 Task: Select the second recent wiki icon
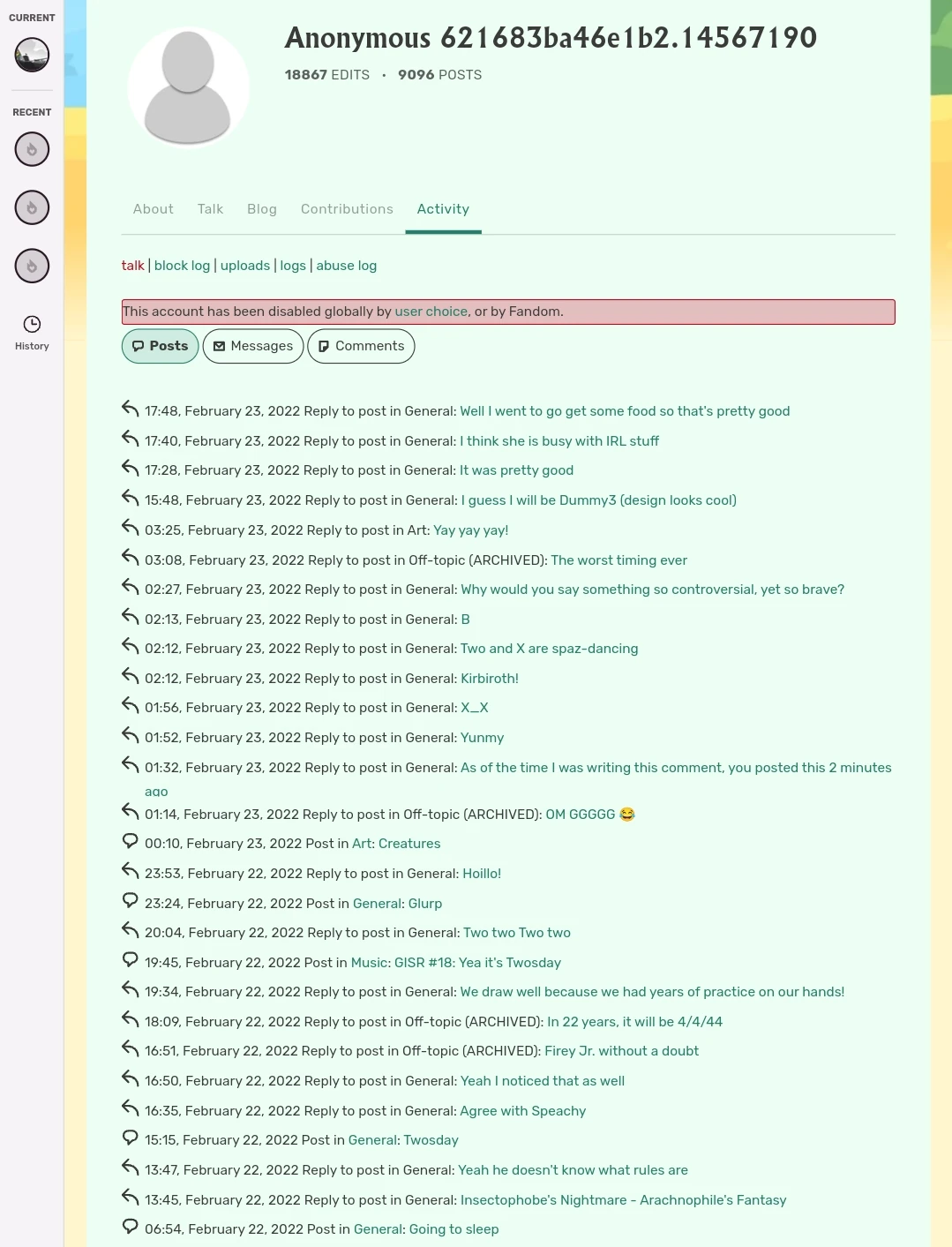coord(32,207)
